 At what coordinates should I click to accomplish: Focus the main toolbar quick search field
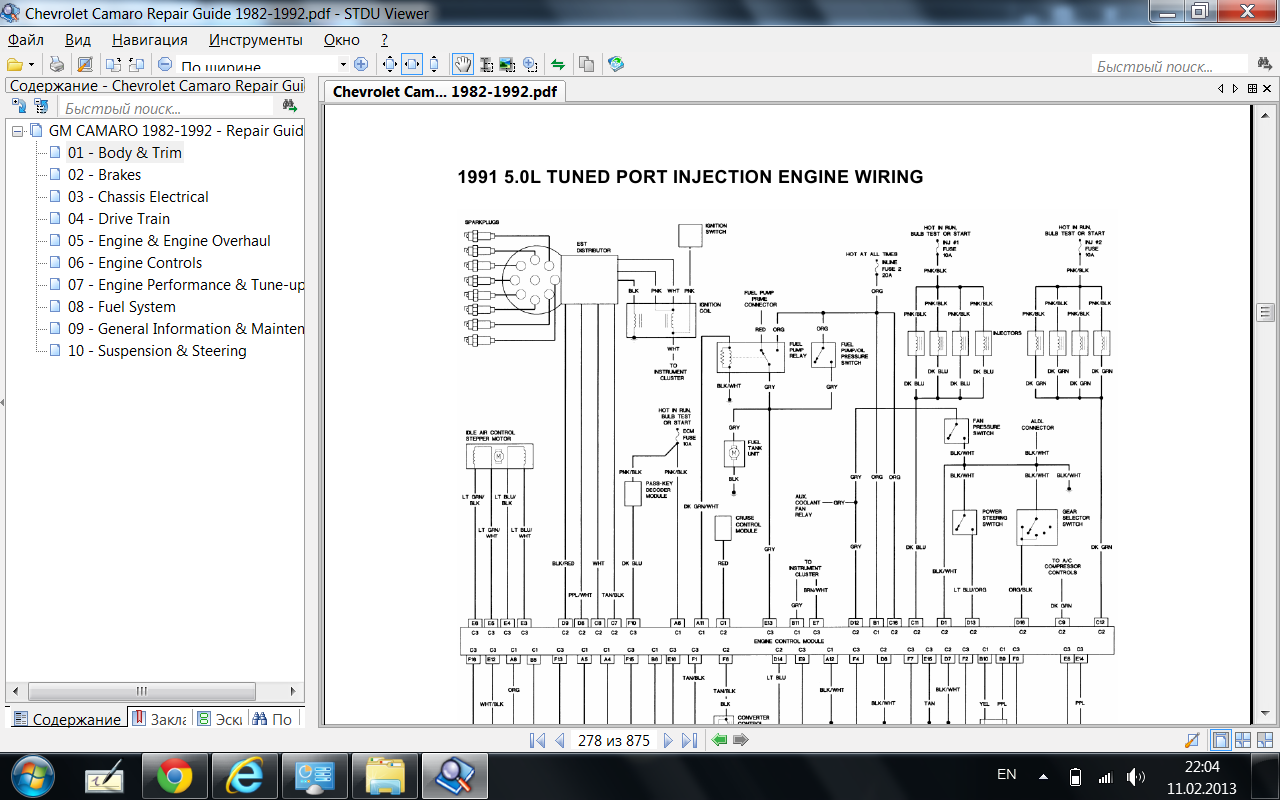click(x=1171, y=67)
